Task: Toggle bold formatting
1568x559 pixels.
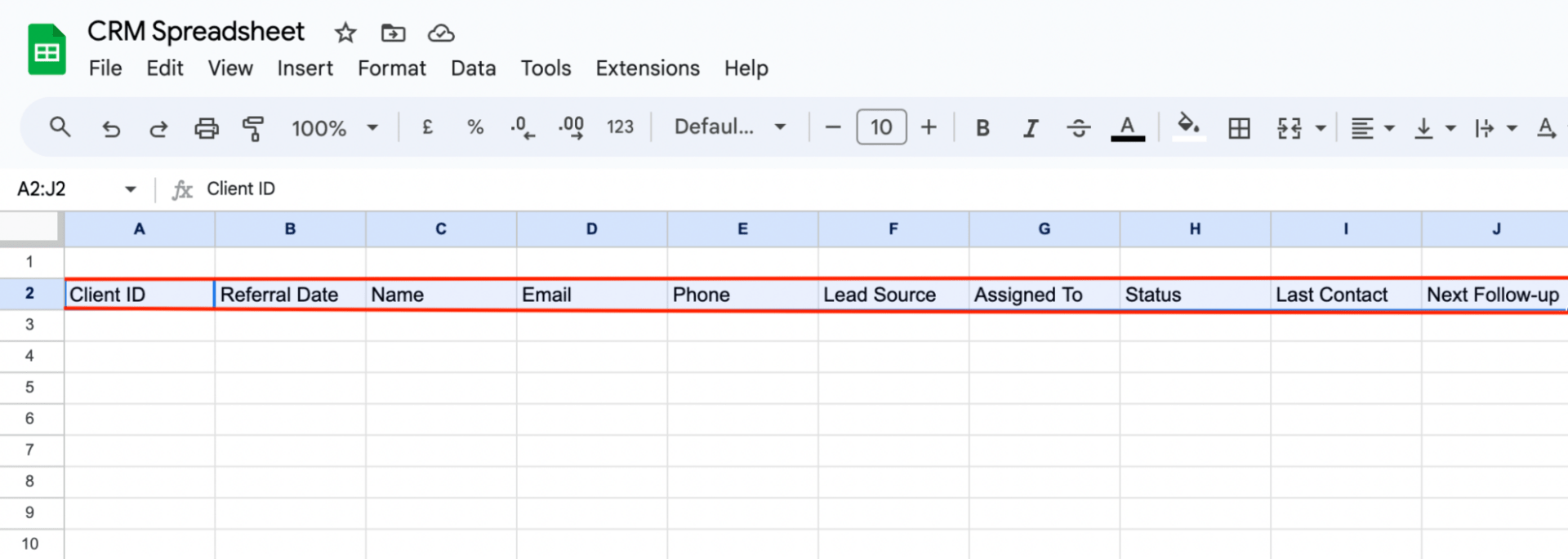Action: pyautogui.click(x=982, y=128)
